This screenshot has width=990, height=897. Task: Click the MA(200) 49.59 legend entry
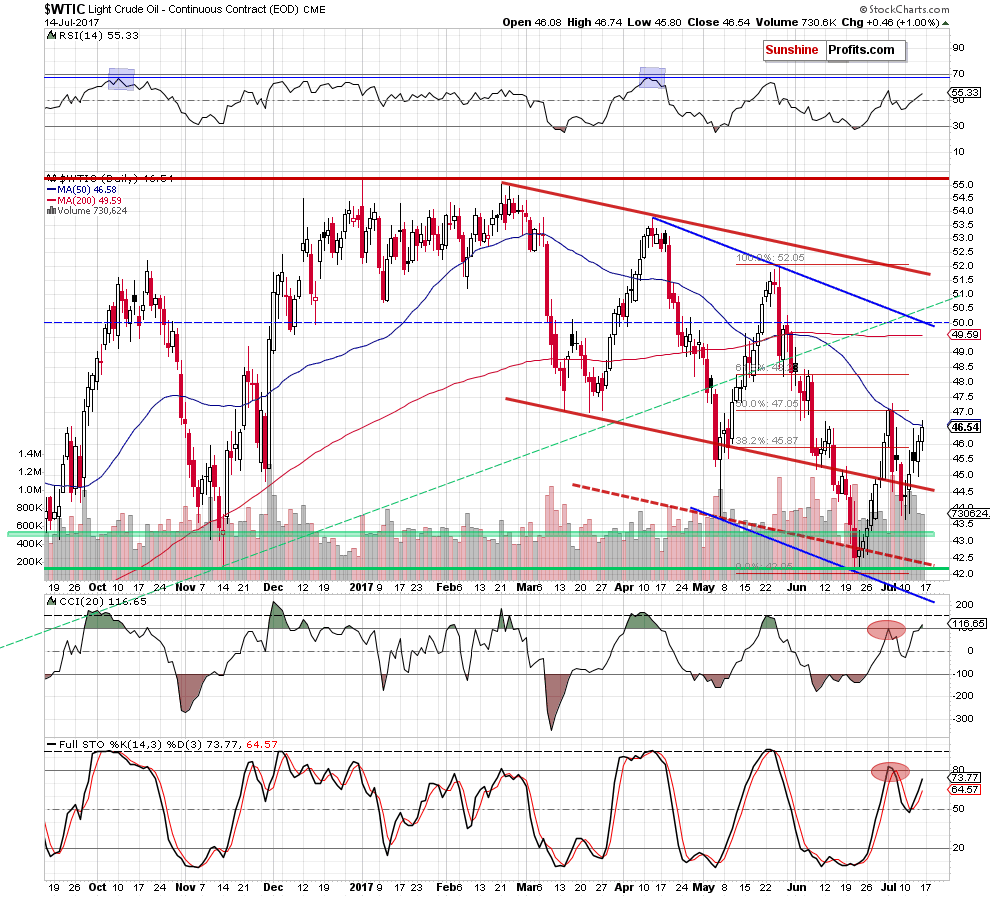pyautogui.click(x=89, y=201)
